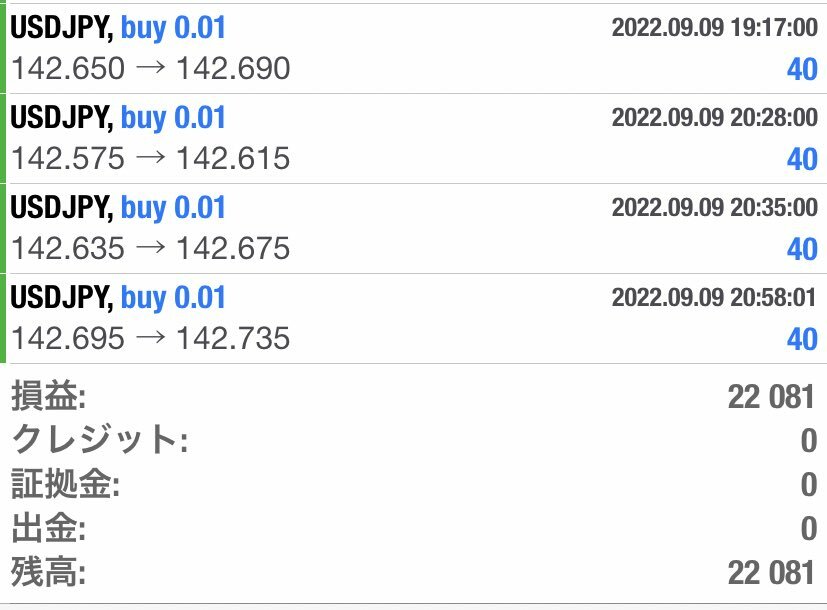This screenshot has width=827, height=610.
Task: Tap profit 40 on the 20:28:00 trade
Action: [x=802, y=159]
